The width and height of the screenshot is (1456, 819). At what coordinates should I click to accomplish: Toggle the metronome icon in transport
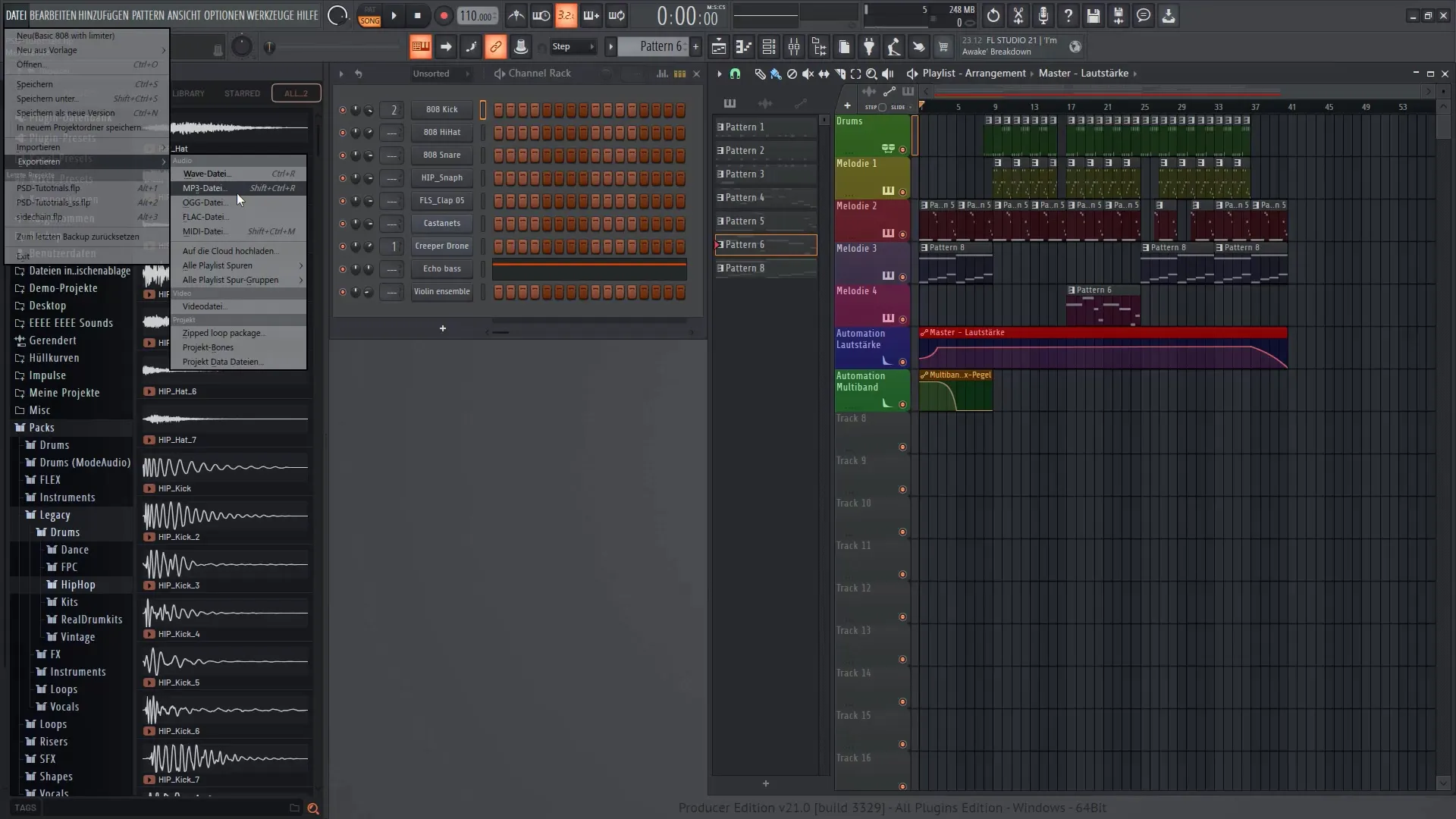[x=515, y=15]
